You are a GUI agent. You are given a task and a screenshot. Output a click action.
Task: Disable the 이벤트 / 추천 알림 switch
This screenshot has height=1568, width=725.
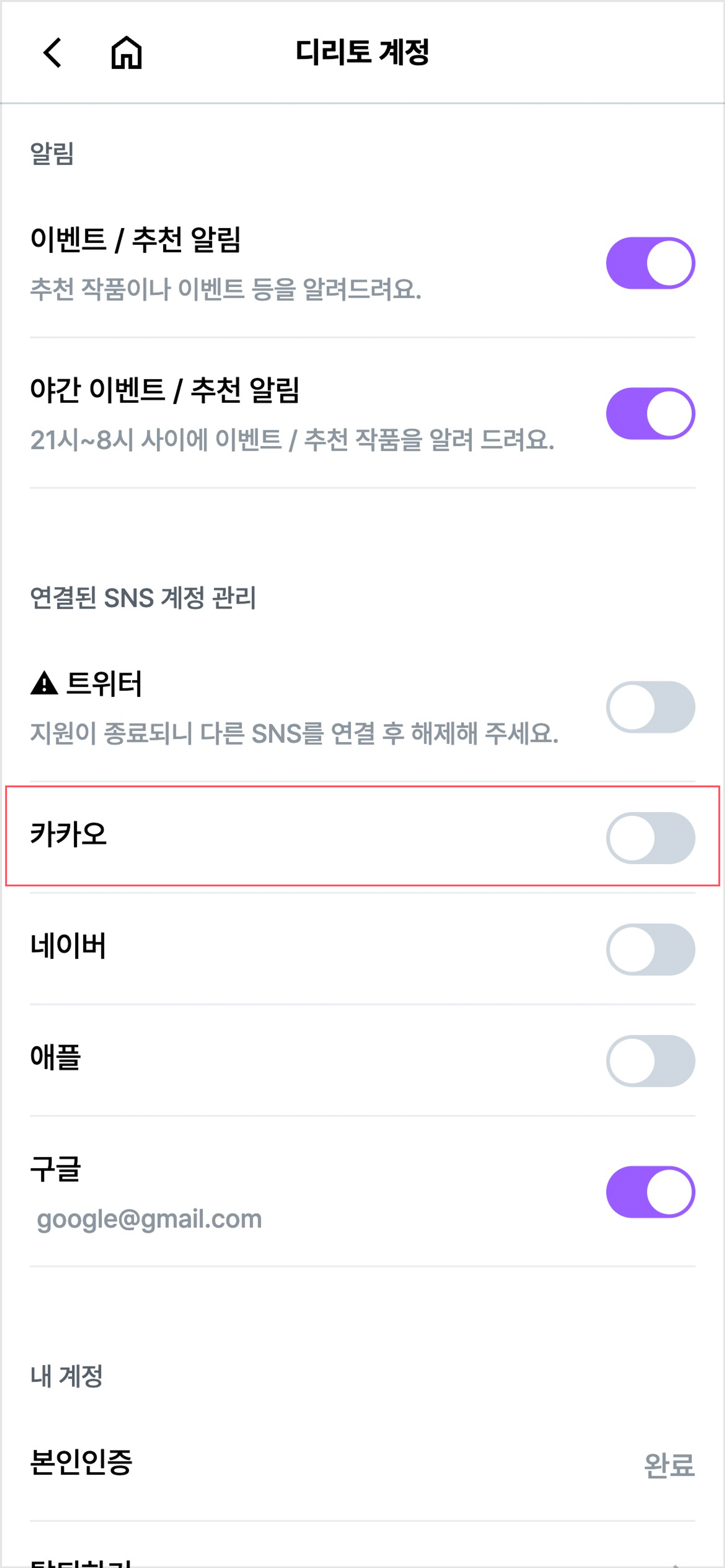(650, 263)
